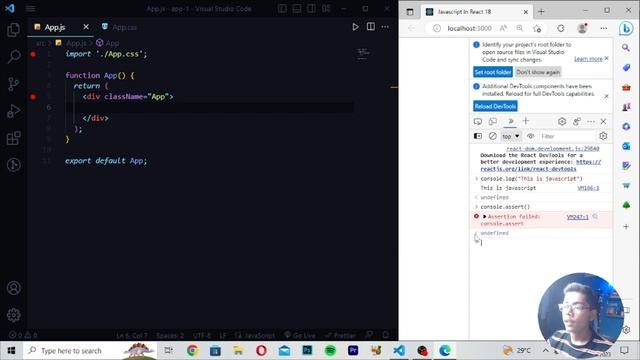Screen dimensions: 640x360
Task: Toggle breakpoint on line 1 import statement
Action: point(33,54)
